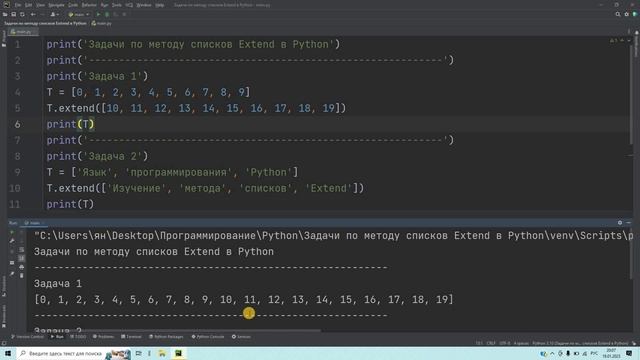The image size is (640, 360).
Task: Click the Open folder toolbar icon
Action: pos(5,14)
